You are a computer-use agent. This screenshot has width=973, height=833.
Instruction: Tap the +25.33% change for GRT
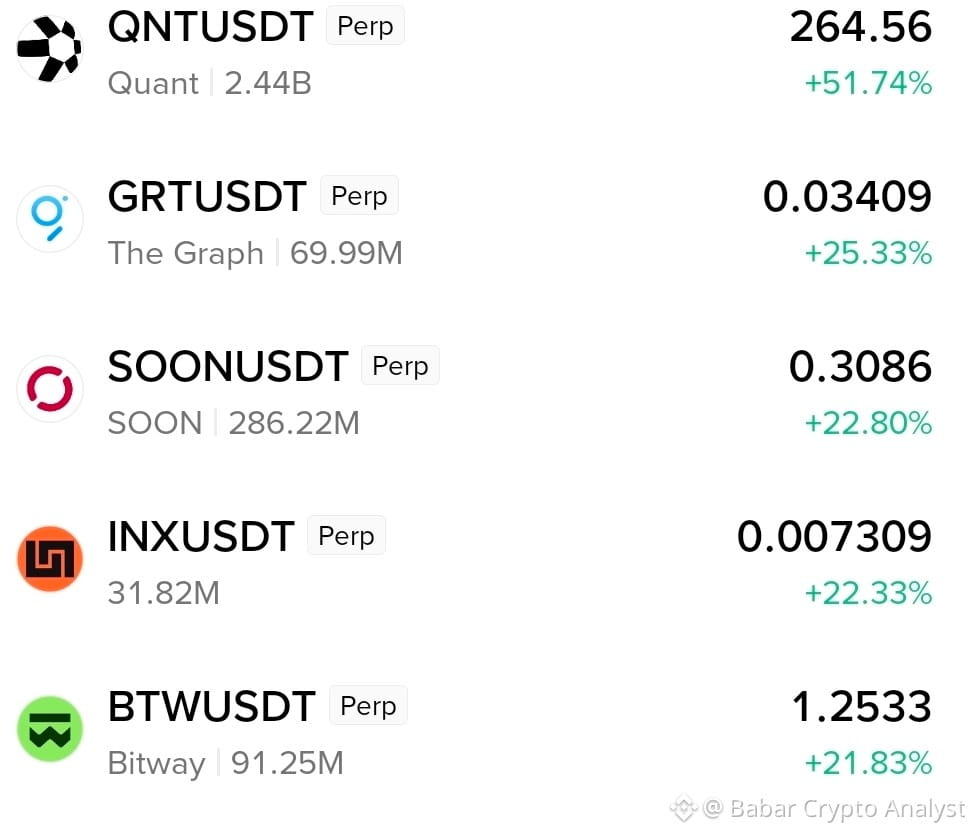coord(868,253)
